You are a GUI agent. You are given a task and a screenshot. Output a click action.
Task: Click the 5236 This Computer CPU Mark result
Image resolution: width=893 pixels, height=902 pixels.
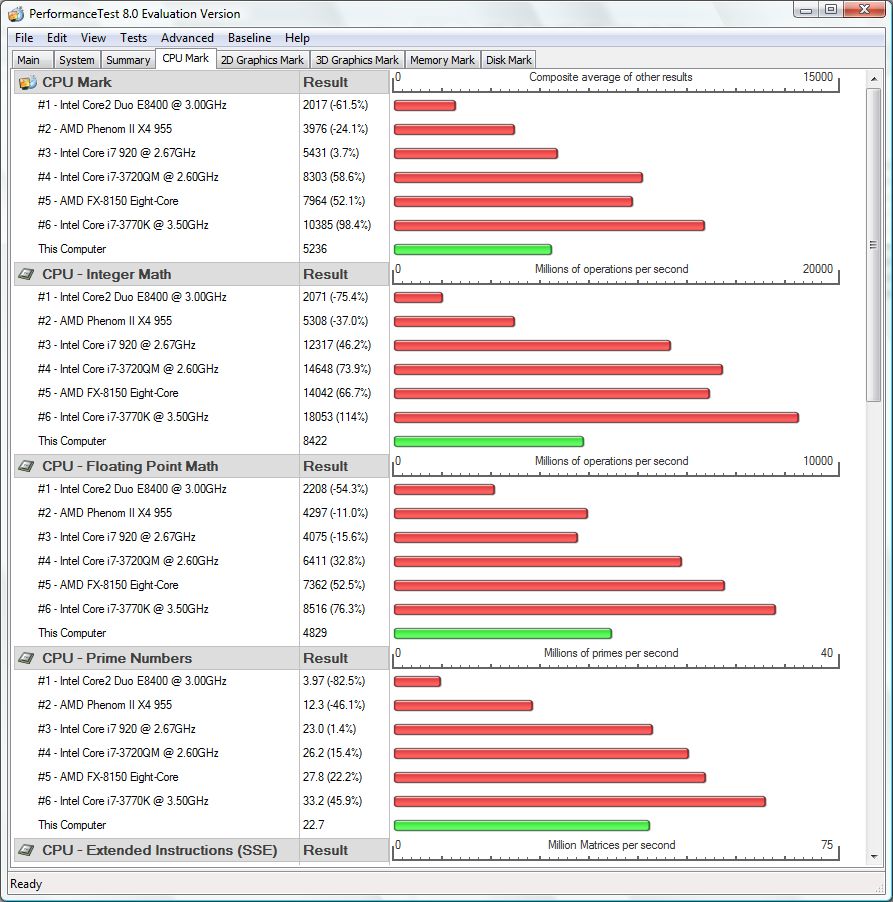(x=315, y=249)
